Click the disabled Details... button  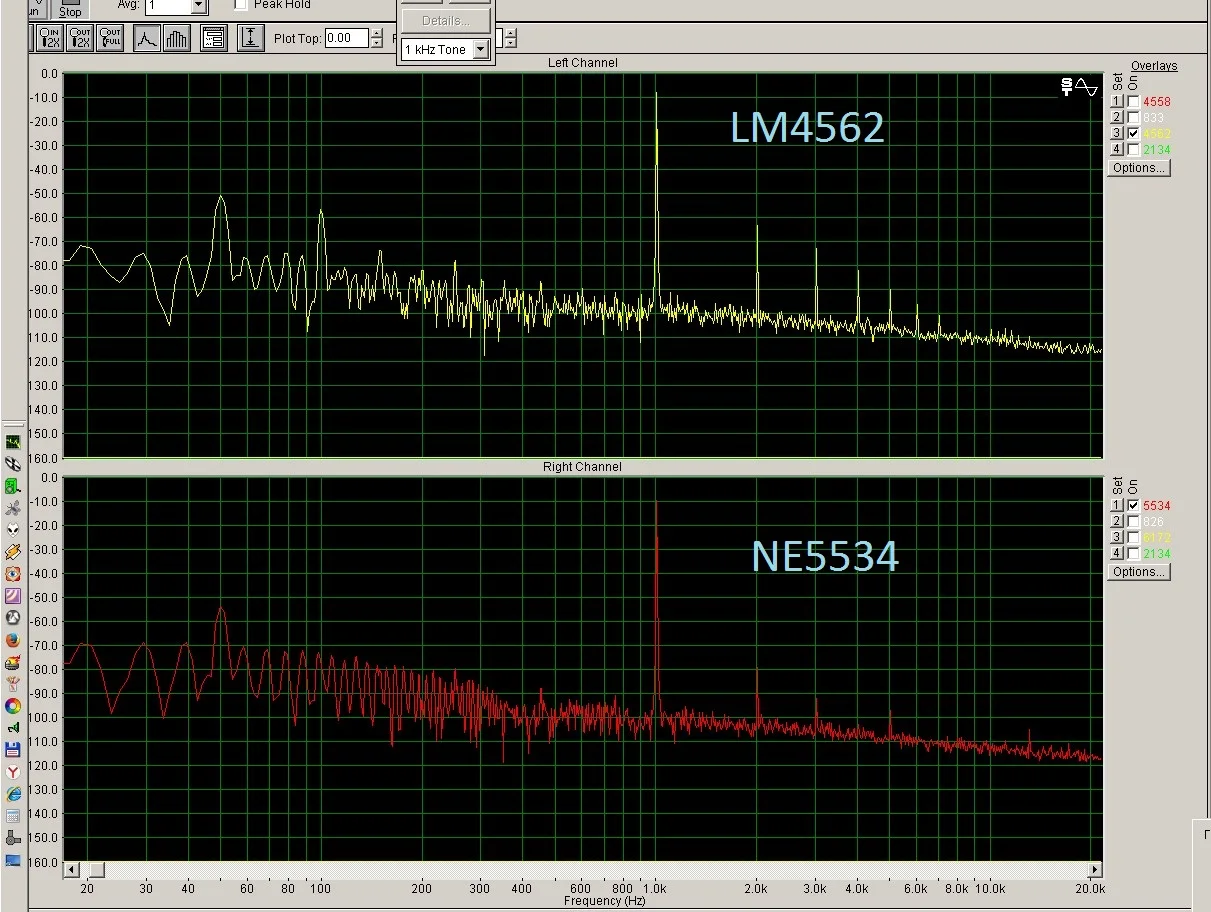(446, 20)
